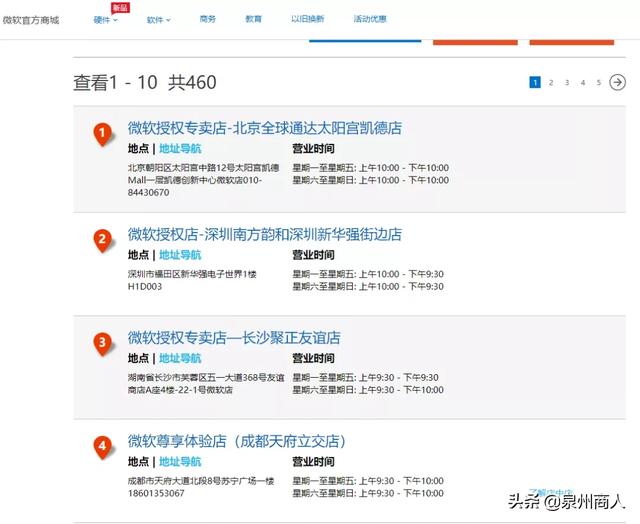Click map pin number 1
640x524 pixels.
[102, 134]
